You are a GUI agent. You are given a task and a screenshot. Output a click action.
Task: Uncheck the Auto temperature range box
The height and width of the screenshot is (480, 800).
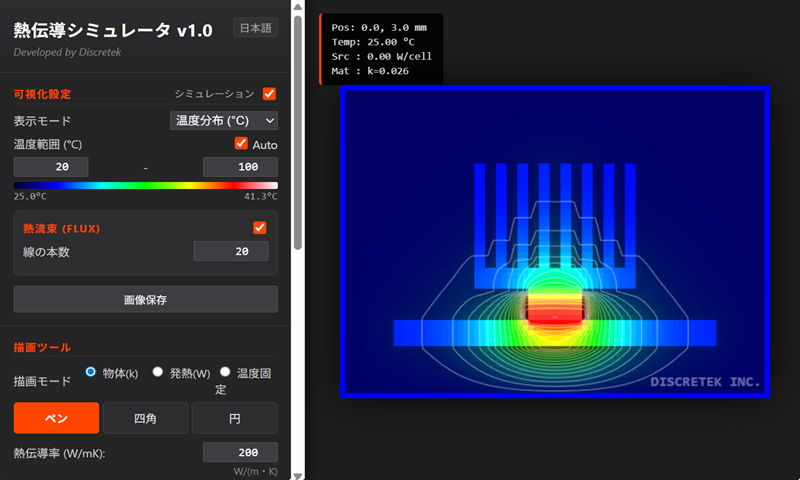(241, 144)
